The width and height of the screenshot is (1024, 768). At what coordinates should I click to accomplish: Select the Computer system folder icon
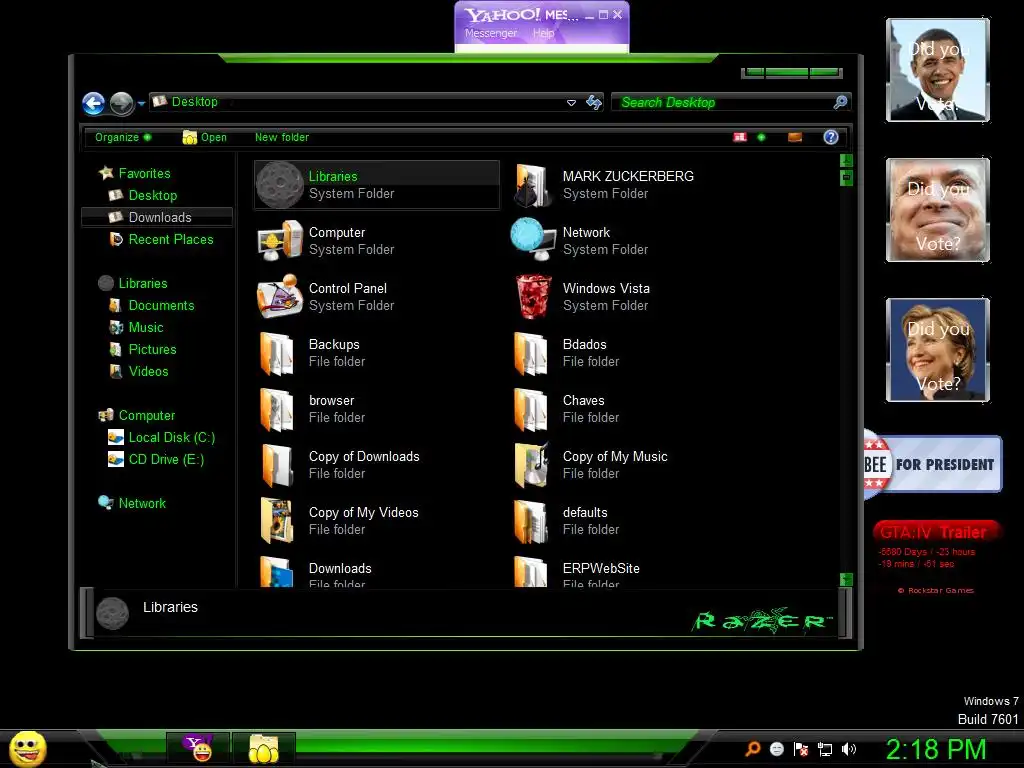tap(280, 241)
